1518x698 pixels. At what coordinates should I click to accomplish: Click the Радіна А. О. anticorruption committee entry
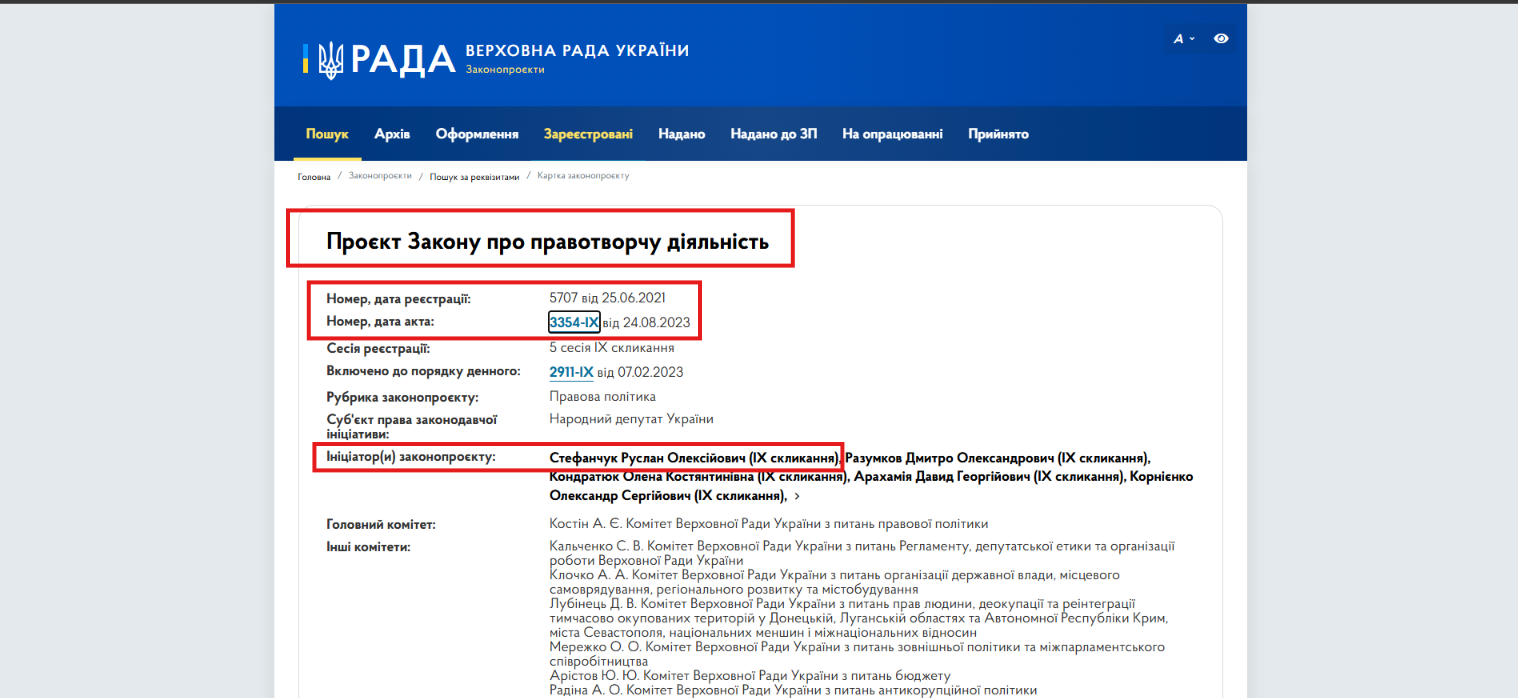click(x=794, y=690)
